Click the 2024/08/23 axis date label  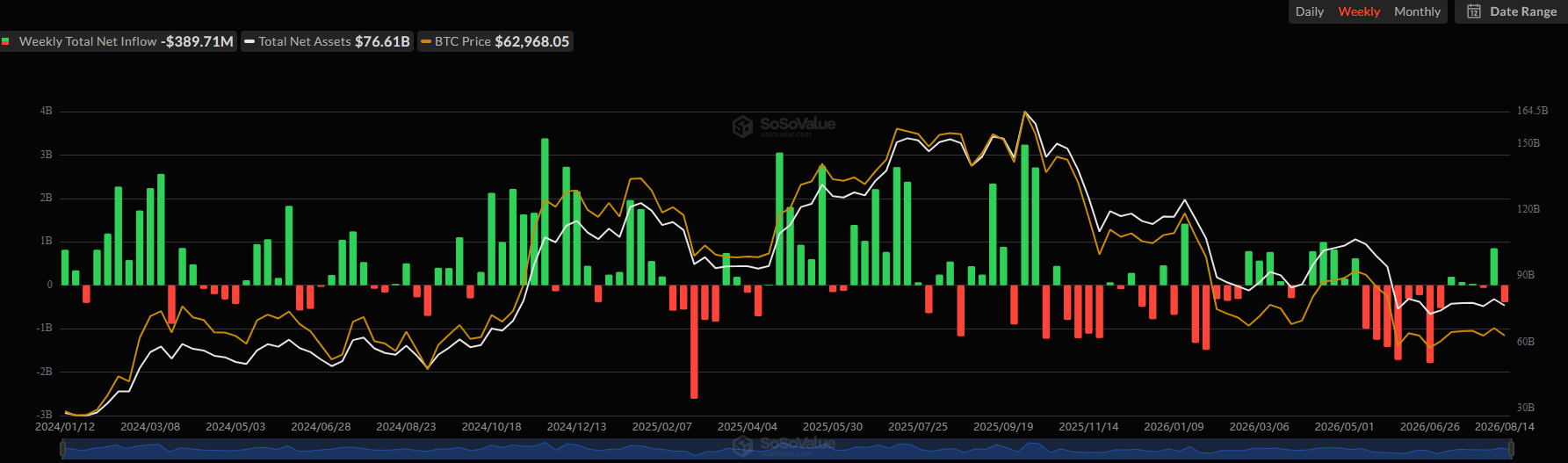(x=406, y=427)
